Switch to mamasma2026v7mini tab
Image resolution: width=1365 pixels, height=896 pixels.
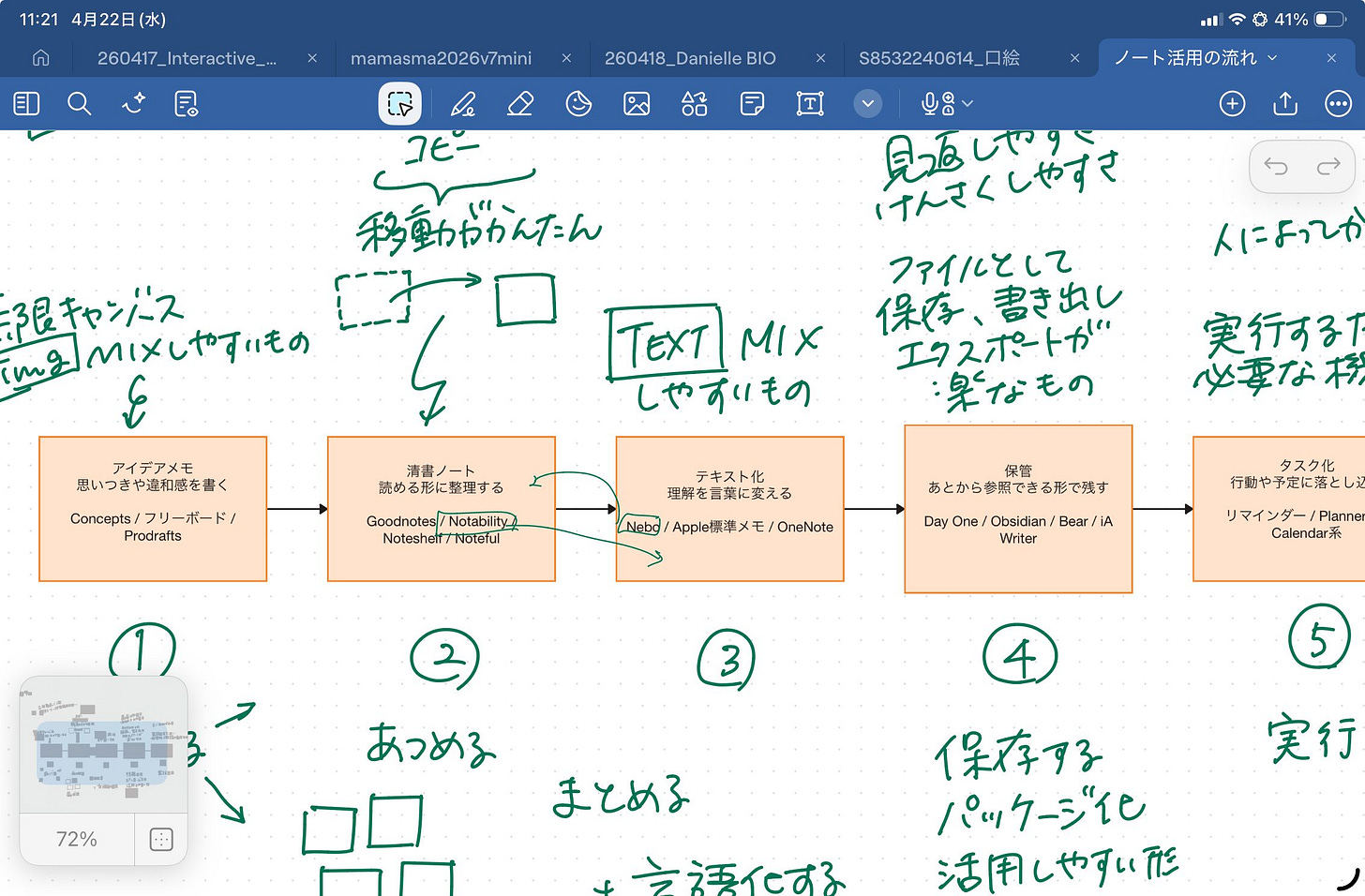tap(441, 58)
